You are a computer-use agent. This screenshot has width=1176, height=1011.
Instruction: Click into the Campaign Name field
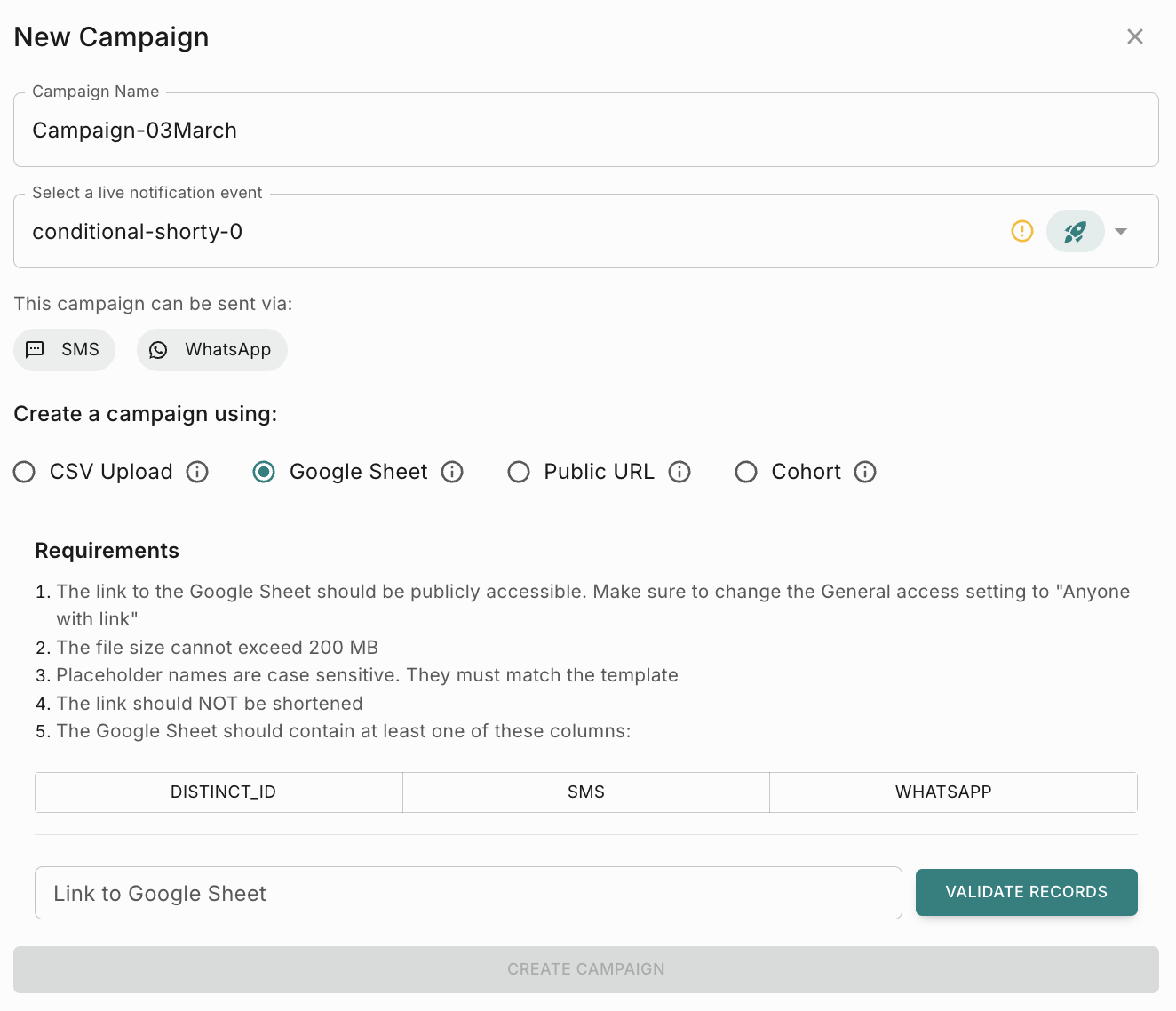586,131
